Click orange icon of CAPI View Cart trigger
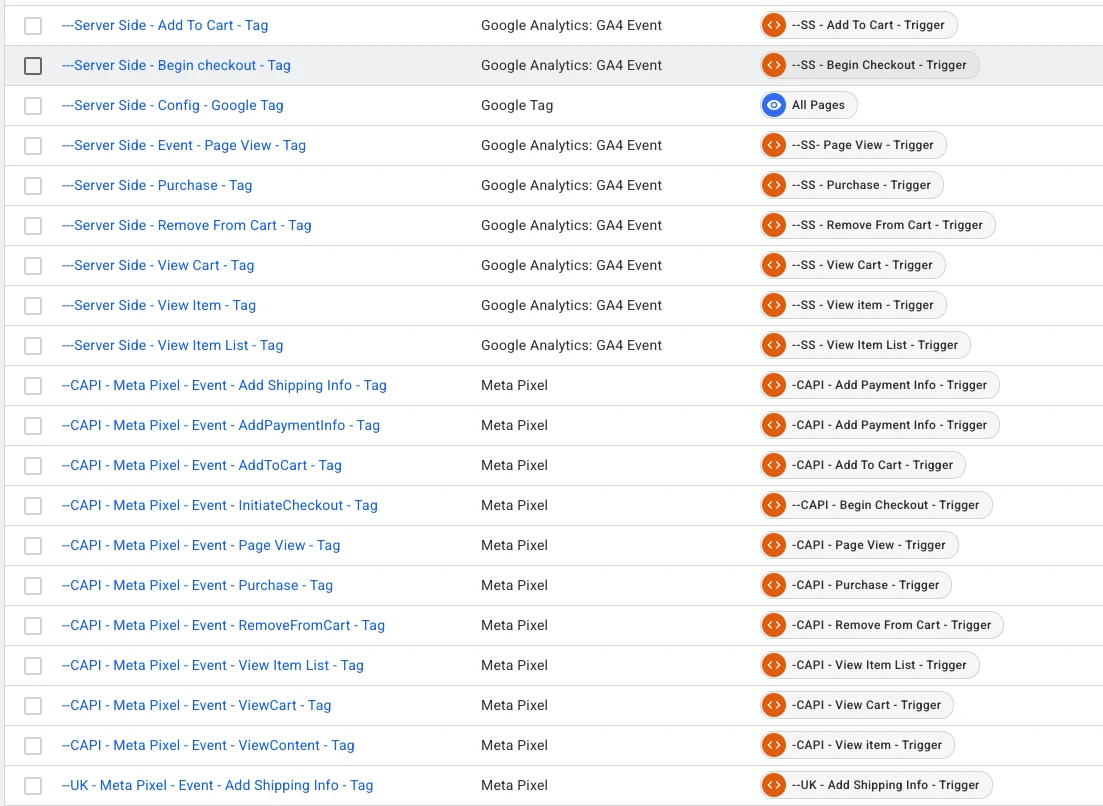The image size is (1103, 806). (x=774, y=705)
